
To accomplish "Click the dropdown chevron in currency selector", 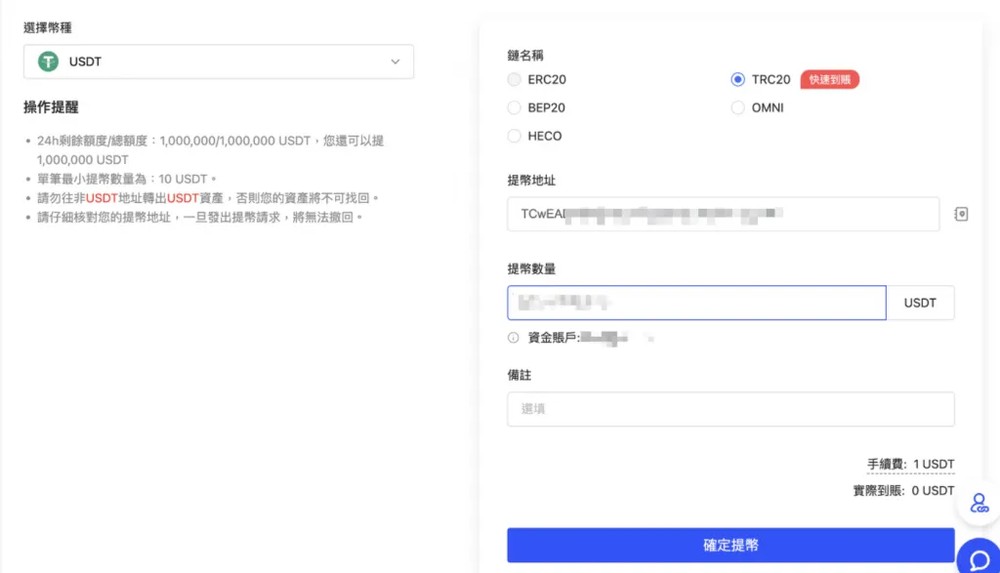I will tap(395, 62).
